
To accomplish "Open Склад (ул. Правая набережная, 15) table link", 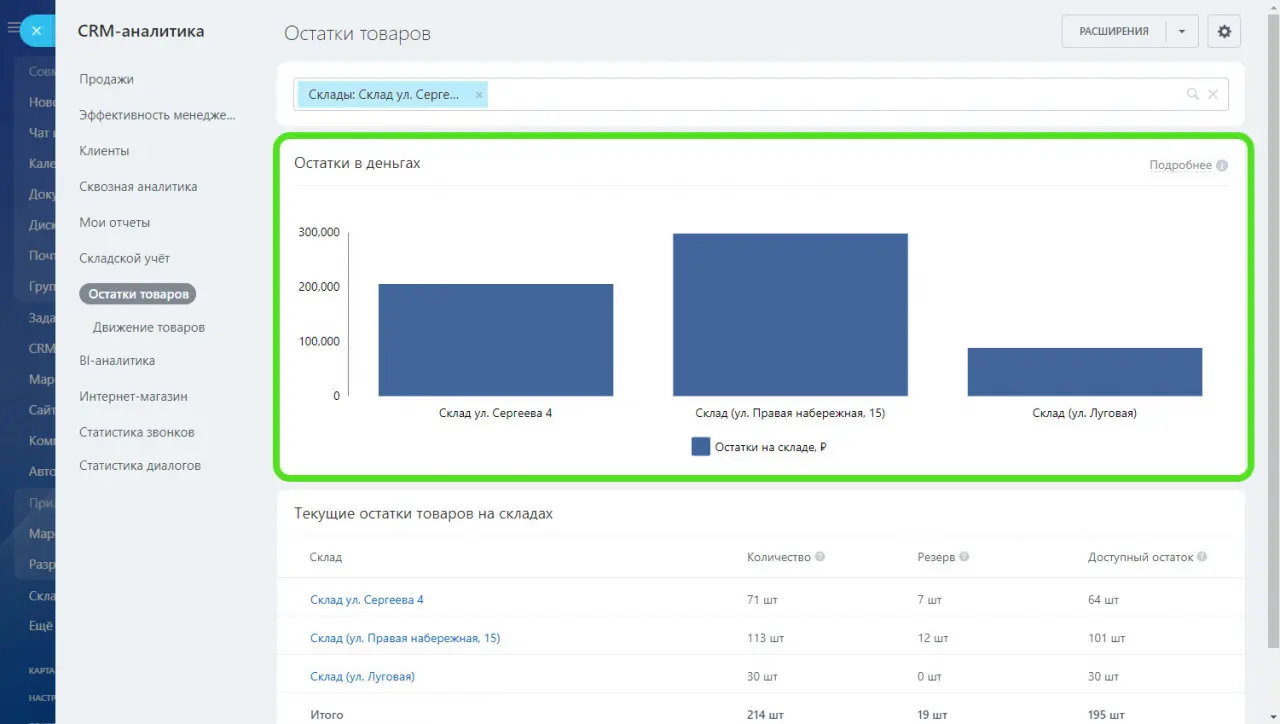I will 405,638.
